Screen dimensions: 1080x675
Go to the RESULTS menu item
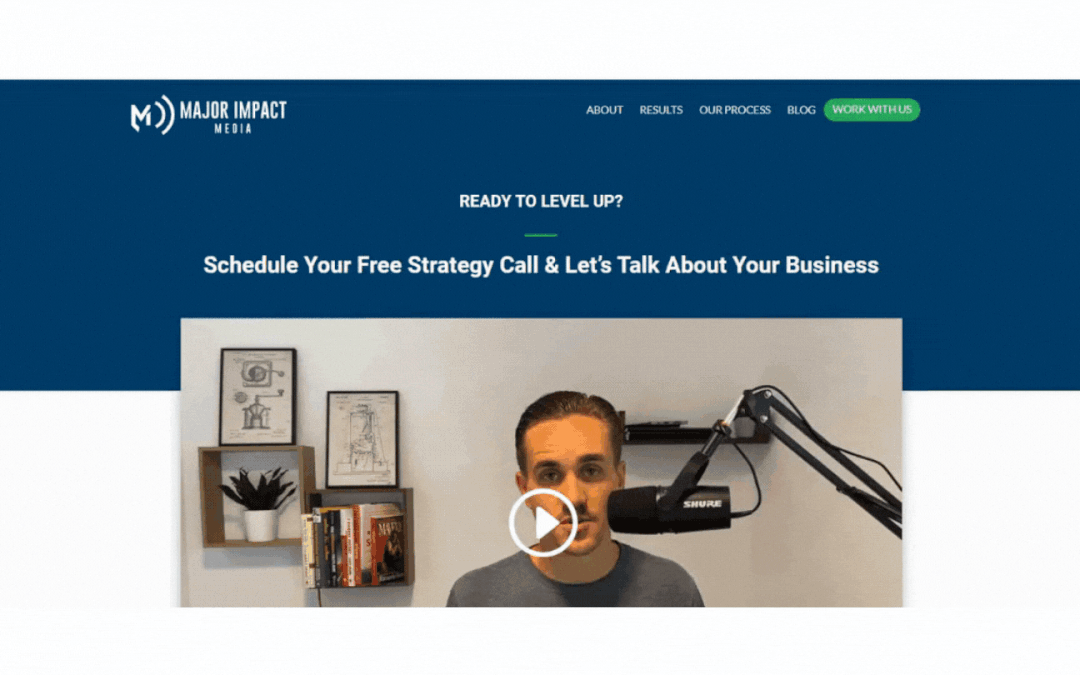[x=661, y=110]
